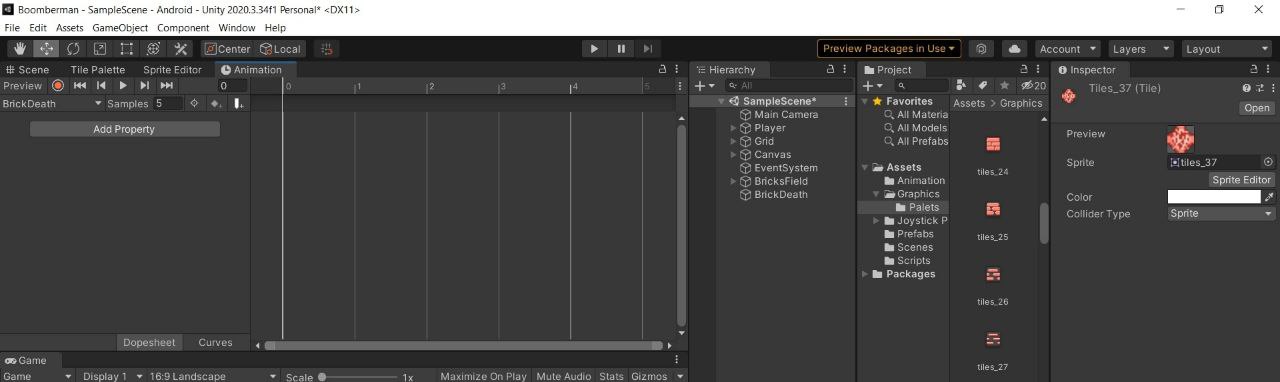This screenshot has width=1280, height=382.
Task: Play the BrickDeath animation clip
Action: click(123, 86)
